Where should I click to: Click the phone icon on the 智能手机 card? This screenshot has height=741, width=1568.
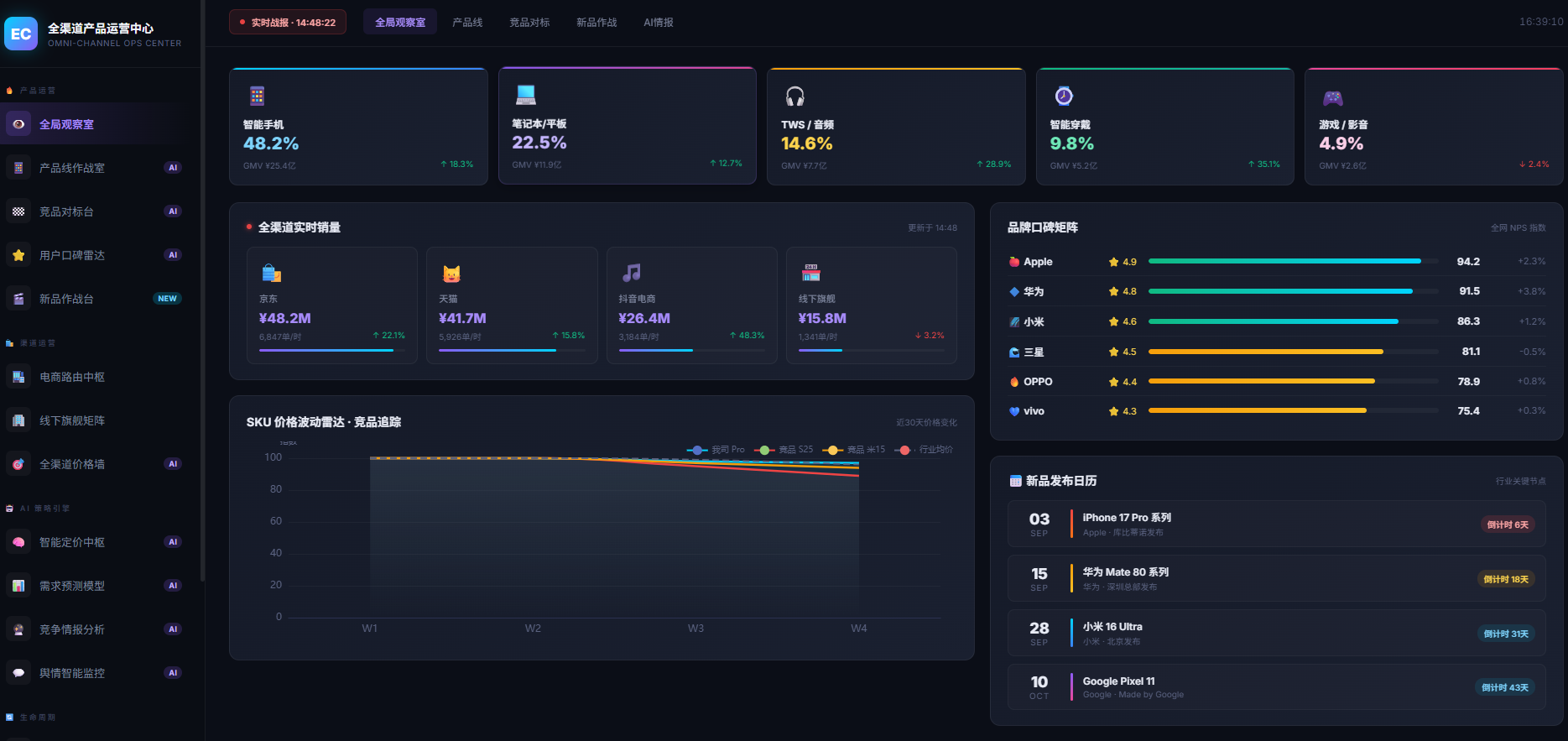point(257,96)
